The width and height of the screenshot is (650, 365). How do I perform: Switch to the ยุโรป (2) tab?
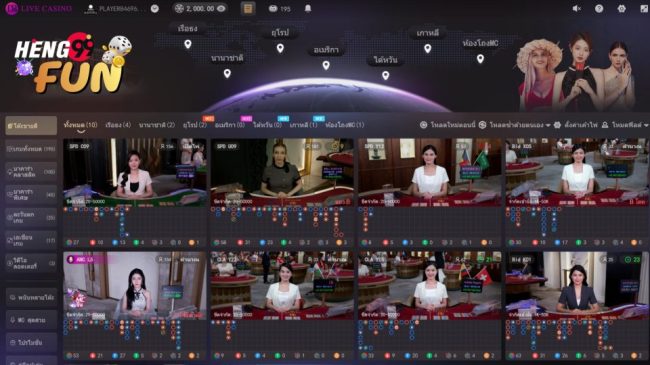tap(195, 125)
